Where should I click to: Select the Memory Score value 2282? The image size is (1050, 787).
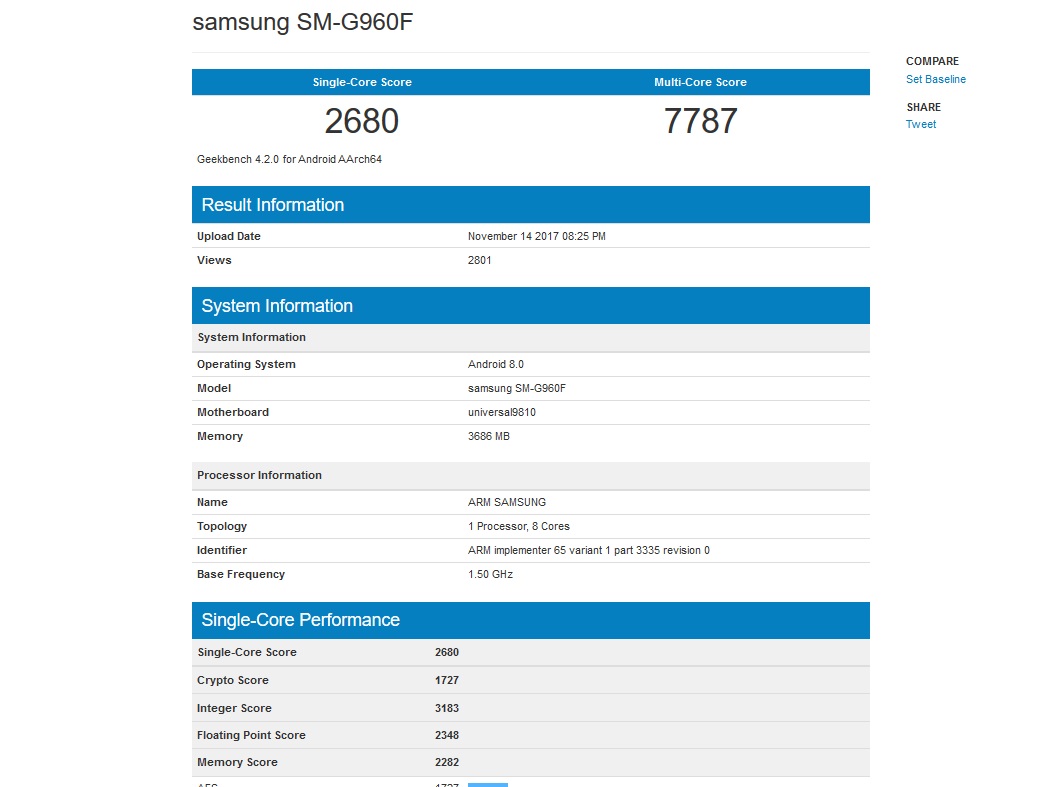coord(447,762)
